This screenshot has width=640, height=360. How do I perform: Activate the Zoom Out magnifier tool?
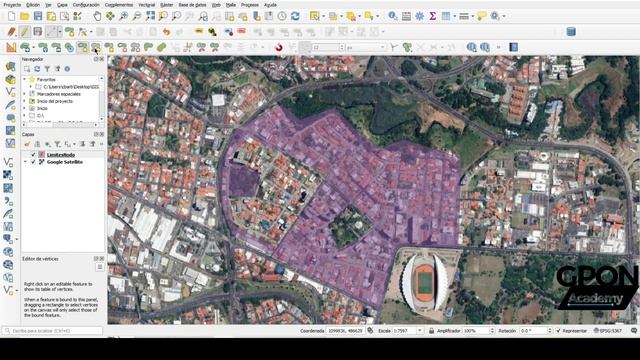137,16
